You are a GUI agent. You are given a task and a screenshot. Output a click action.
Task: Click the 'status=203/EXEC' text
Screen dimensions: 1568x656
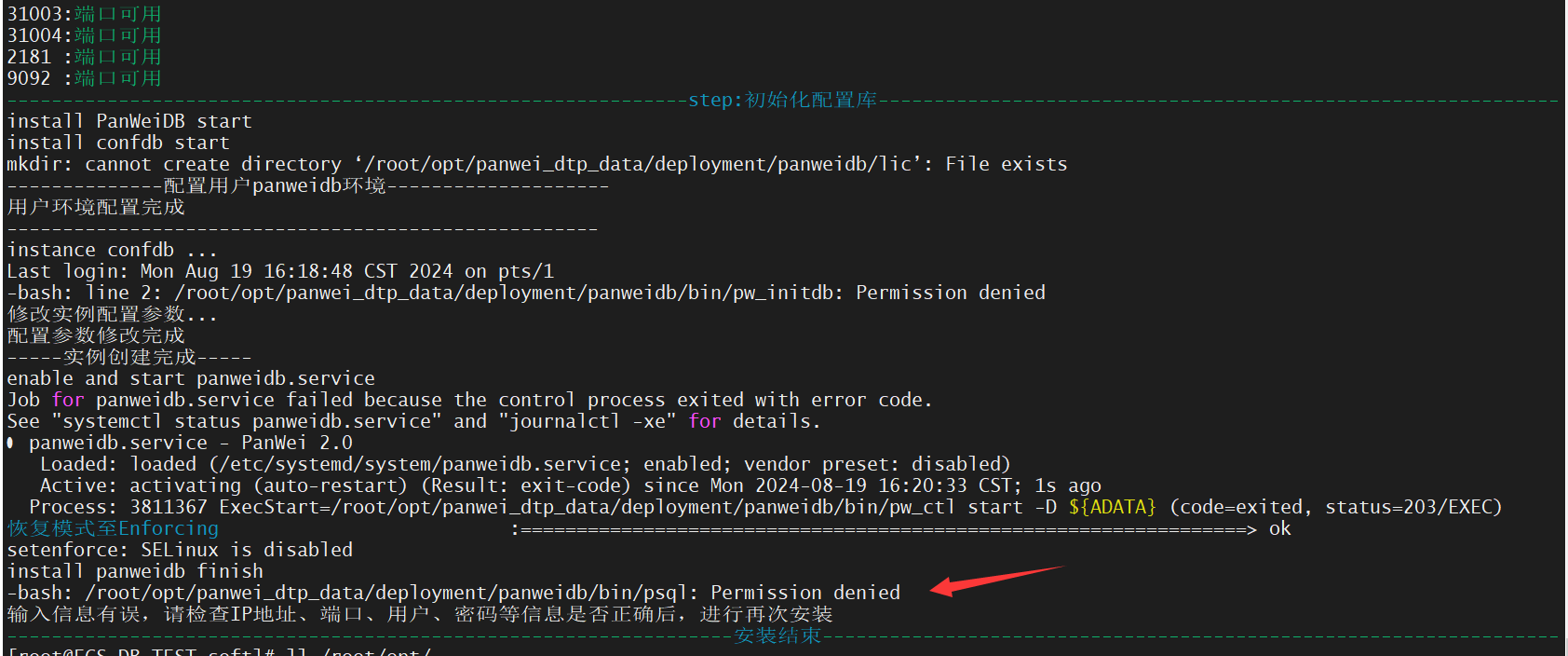click(x=1408, y=507)
